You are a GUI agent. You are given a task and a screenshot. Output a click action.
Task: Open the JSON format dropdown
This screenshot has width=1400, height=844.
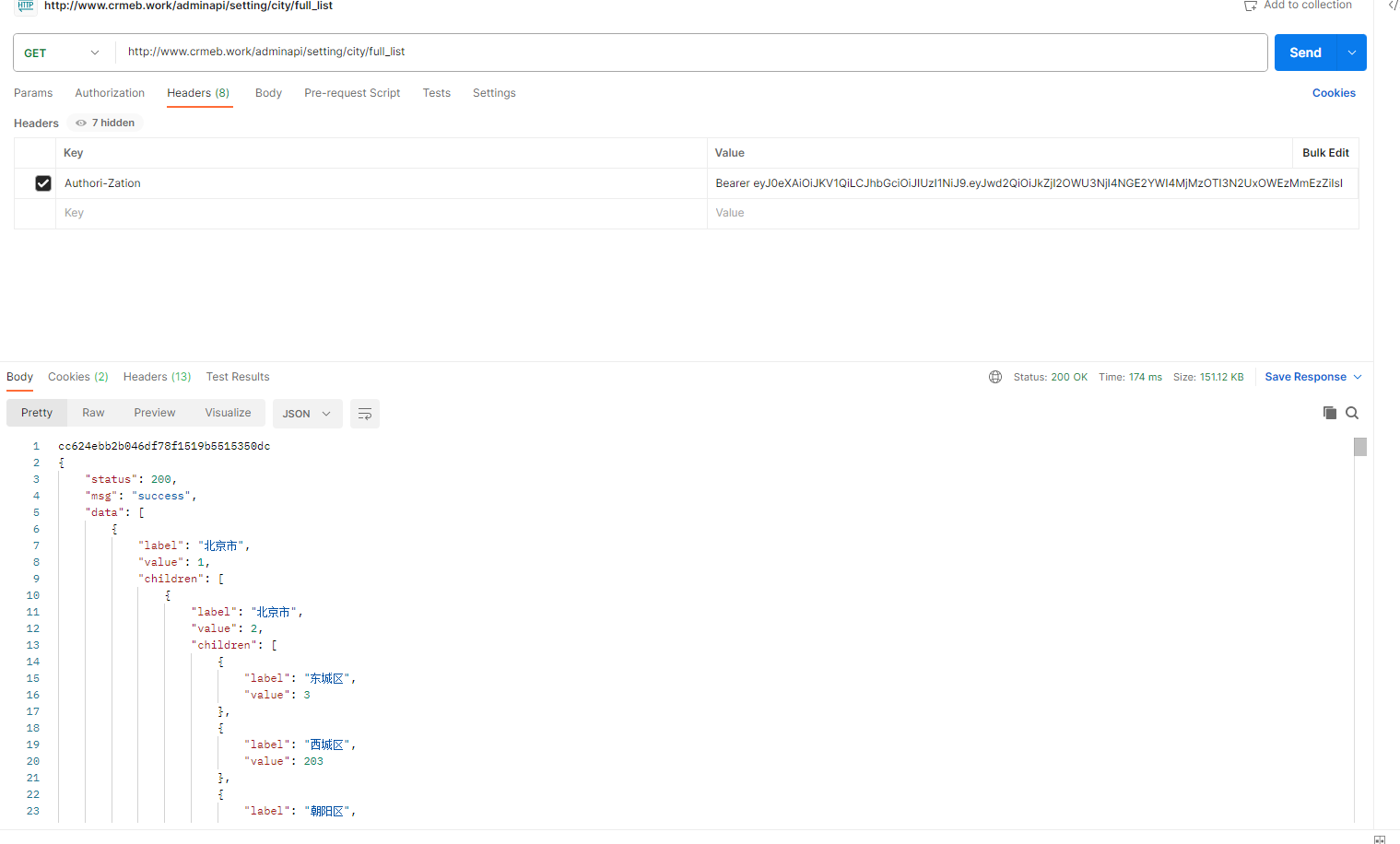tap(307, 414)
